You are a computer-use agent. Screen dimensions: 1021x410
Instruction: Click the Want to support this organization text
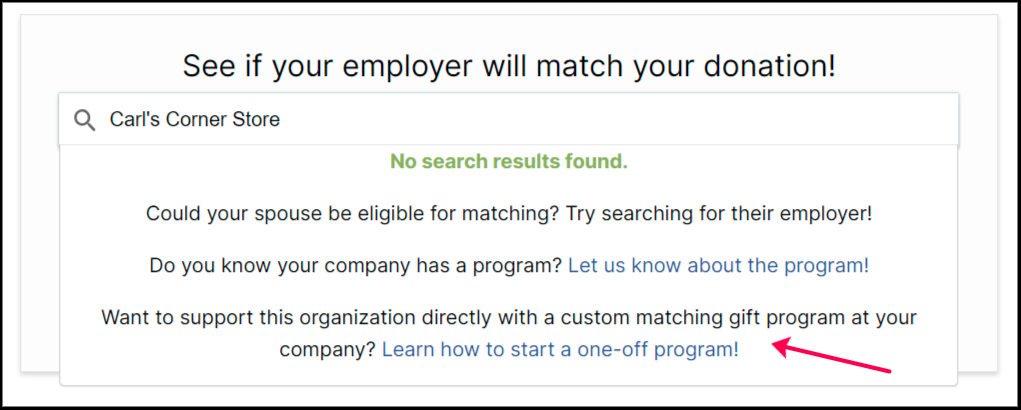(x=509, y=318)
